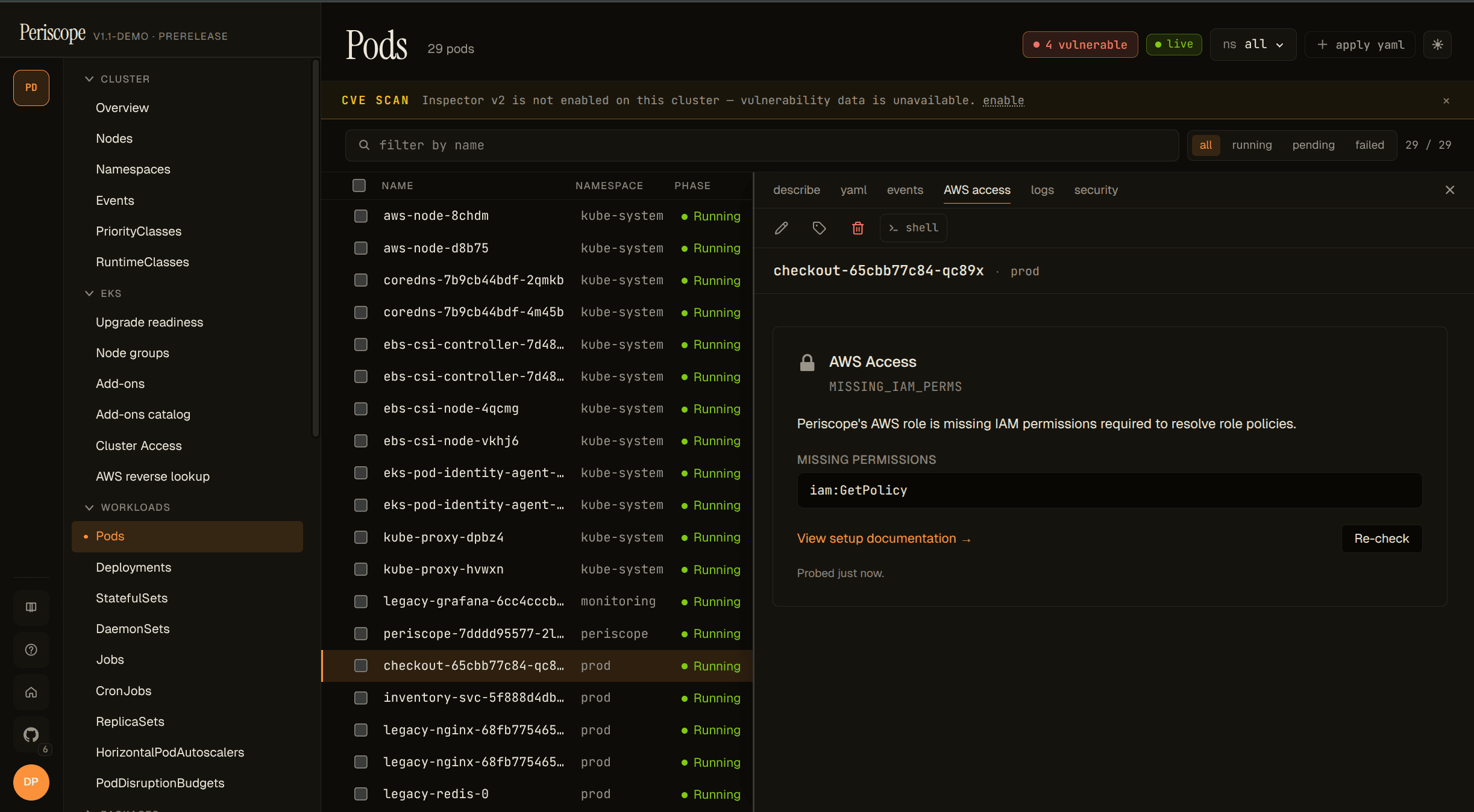Select the periscope-7dddd95577 pod row
The width and height of the screenshot is (1474, 812).
[x=538, y=634]
